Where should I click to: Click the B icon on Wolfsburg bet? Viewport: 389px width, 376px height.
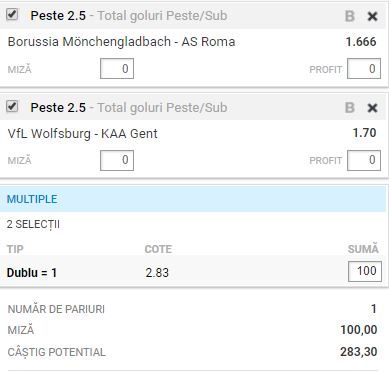[350, 108]
